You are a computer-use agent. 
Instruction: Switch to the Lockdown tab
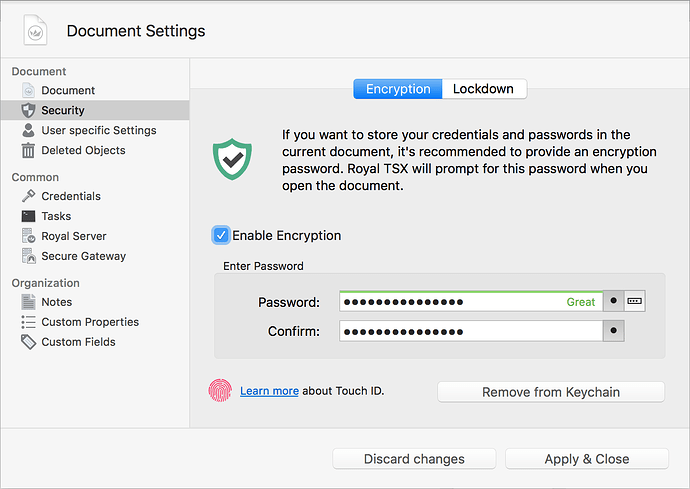click(483, 89)
